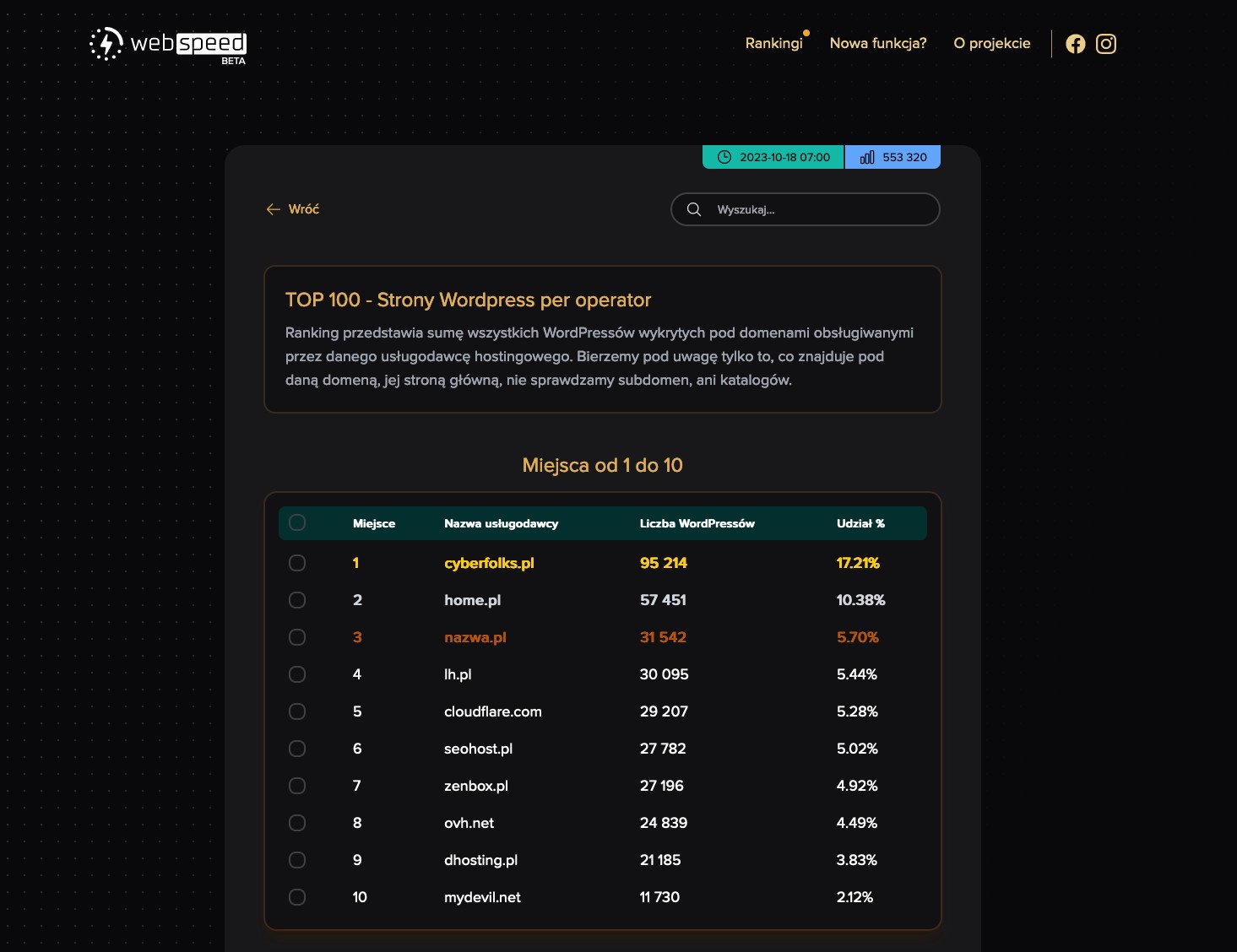Screen dimensions: 1237x952
Task: Click the clock icon in date badge
Action: pos(724,157)
